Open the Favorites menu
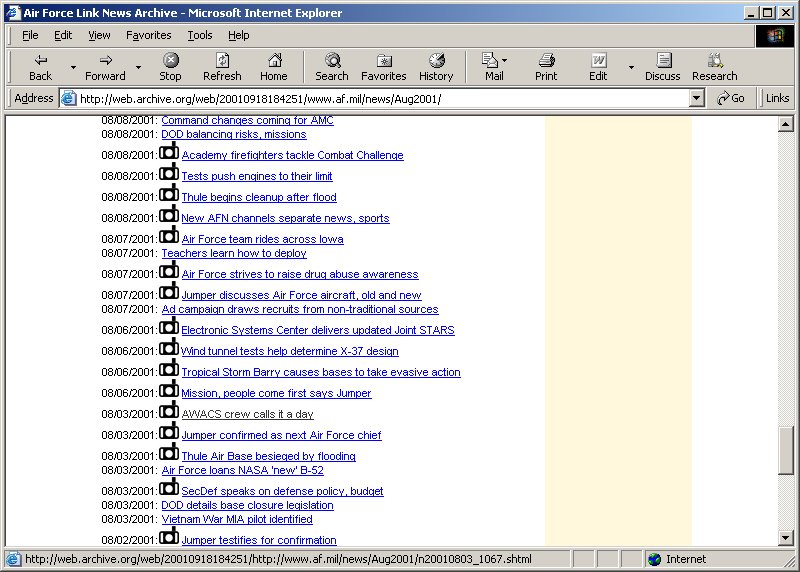This screenshot has width=800, height=572. click(148, 35)
